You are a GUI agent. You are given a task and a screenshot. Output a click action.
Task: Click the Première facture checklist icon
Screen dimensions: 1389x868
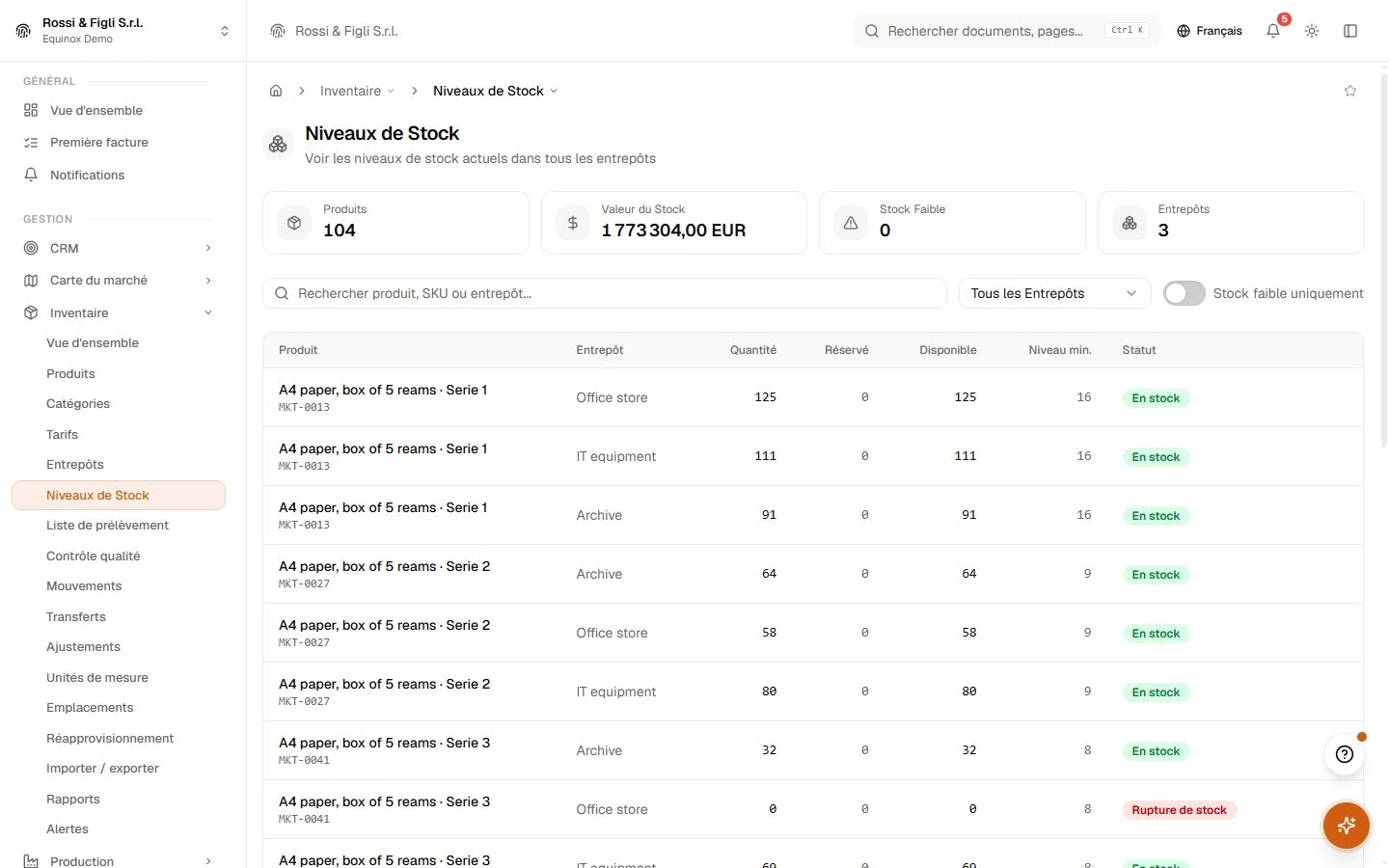[x=31, y=142]
